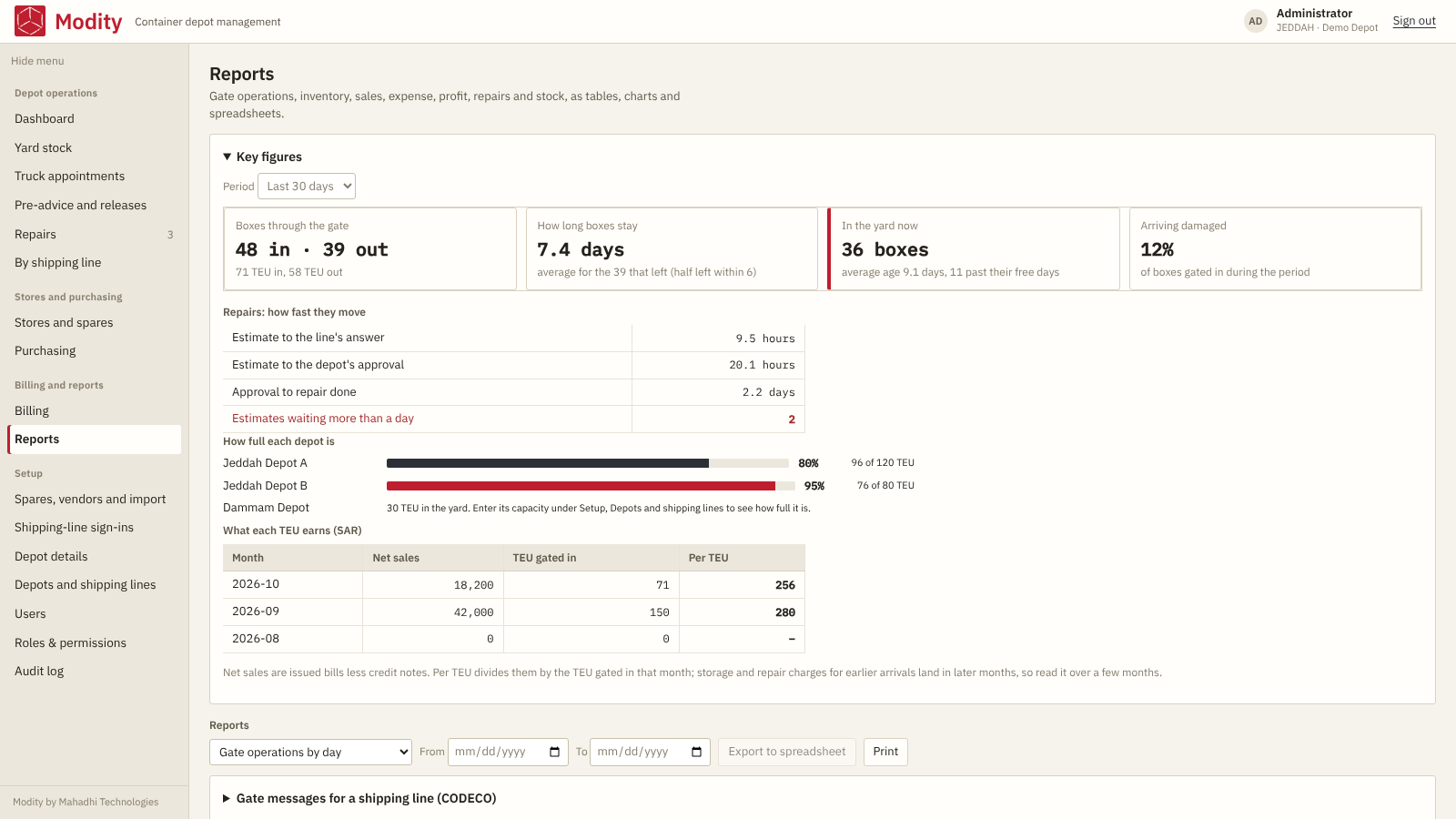This screenshot has height=819, width=1456.
Task: Open Truck appointments
Action: [x=94, y=176]
